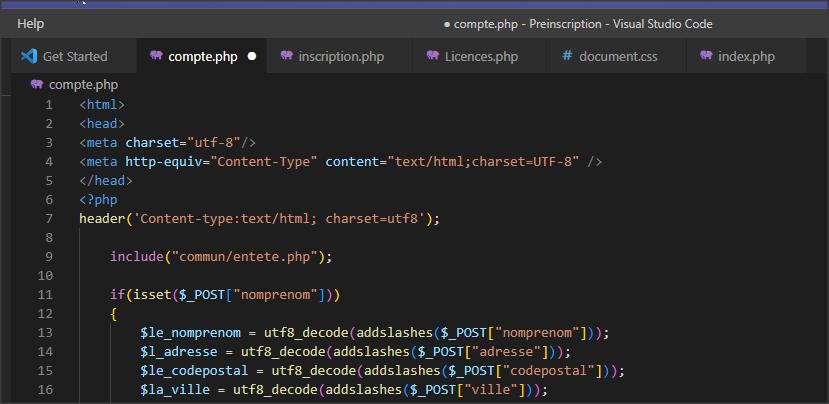This screenshot has width=829, height=404.
Task: Click the CSS hash icon on document.css tab
Action: click(567, 56)
